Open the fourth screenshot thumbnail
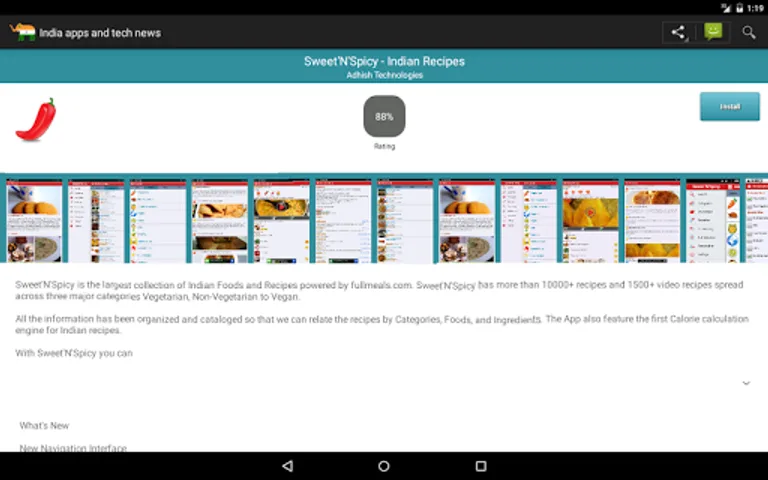Viewport: 768px width, 480px height. [219, 221]
